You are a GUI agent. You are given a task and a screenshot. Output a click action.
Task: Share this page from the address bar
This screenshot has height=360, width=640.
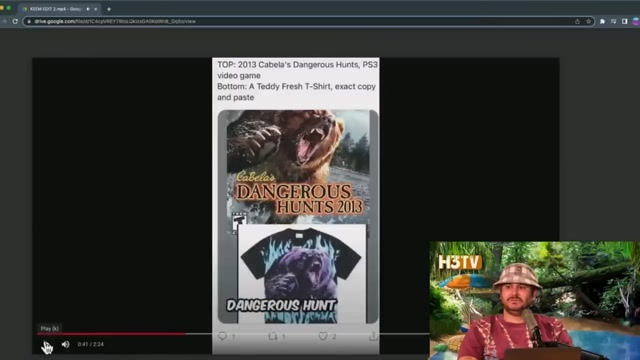coord(577,21)
